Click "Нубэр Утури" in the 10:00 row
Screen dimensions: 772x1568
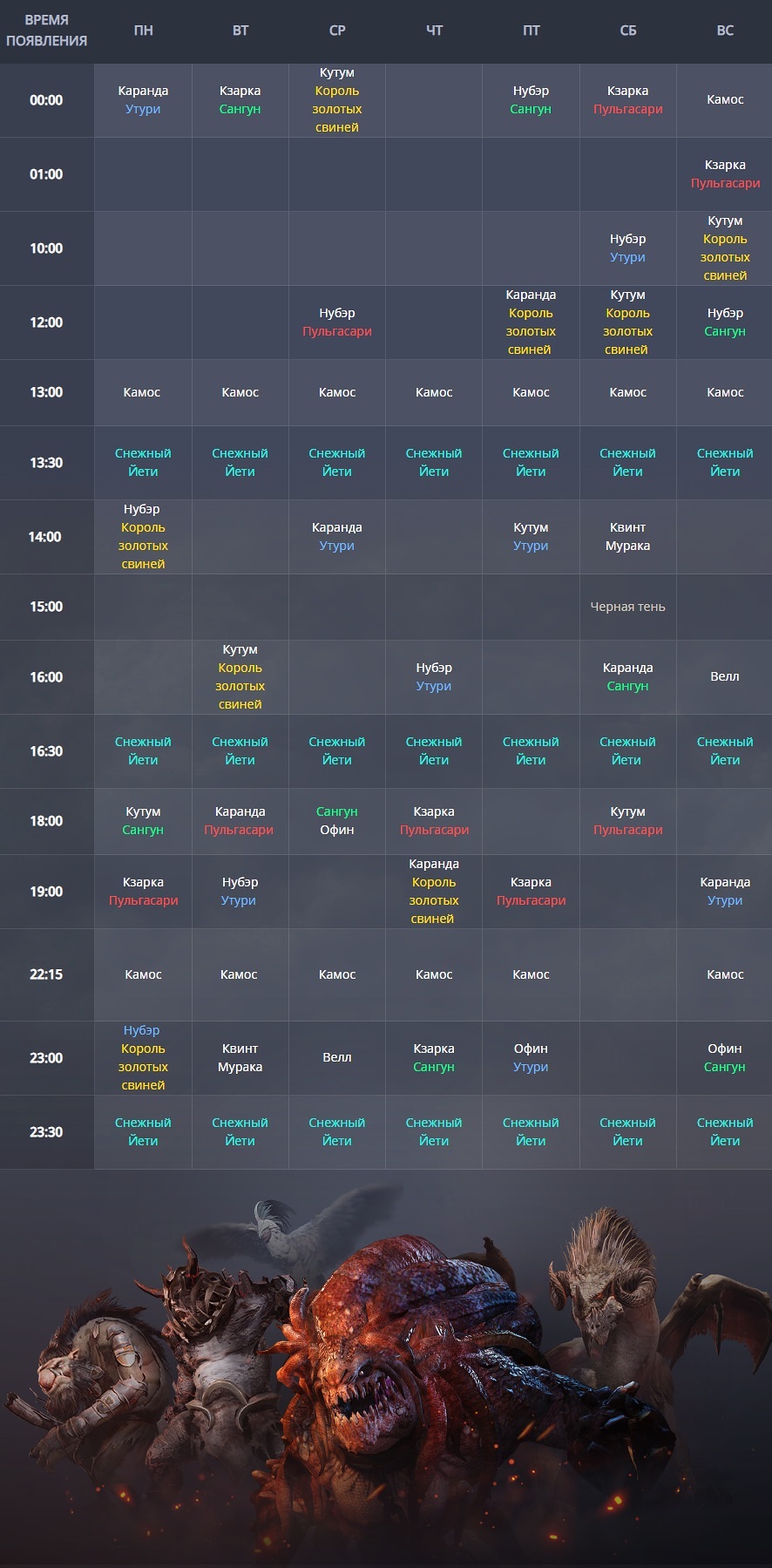pos(627,248)
